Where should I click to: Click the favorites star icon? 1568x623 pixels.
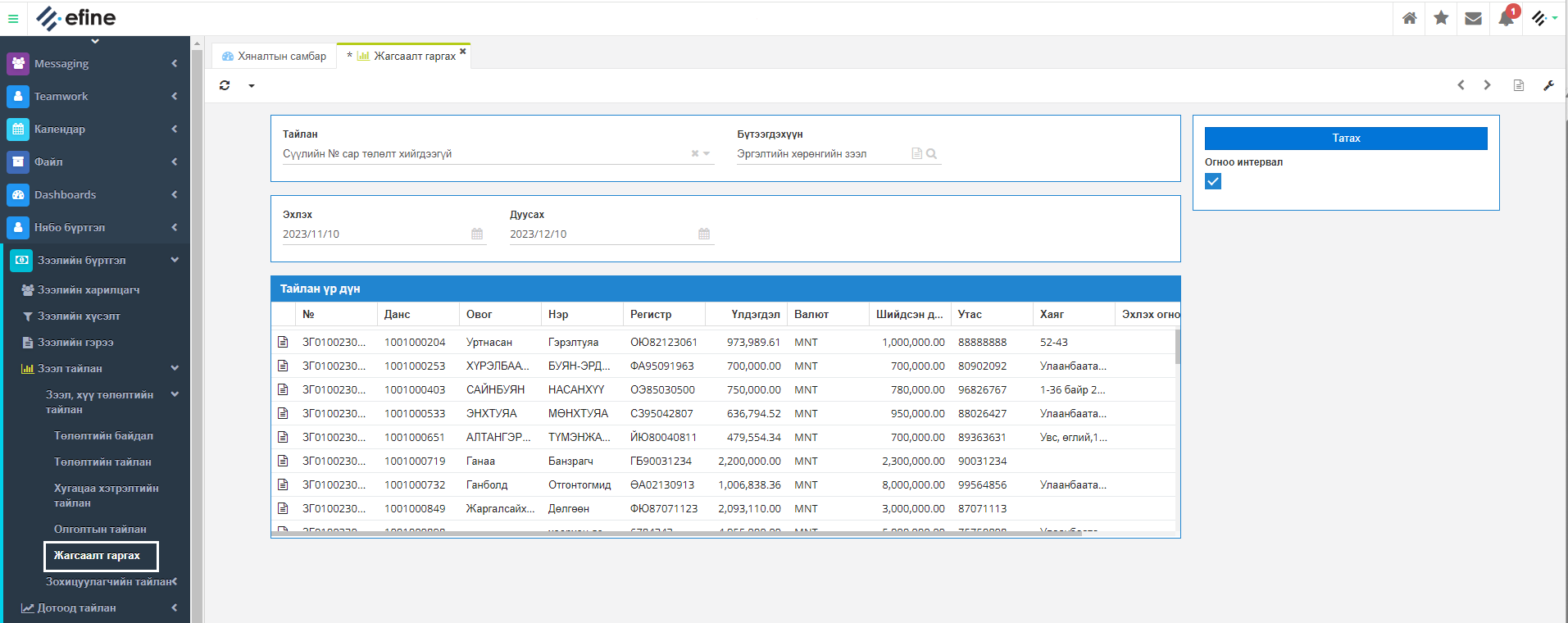click(1441, 18)
